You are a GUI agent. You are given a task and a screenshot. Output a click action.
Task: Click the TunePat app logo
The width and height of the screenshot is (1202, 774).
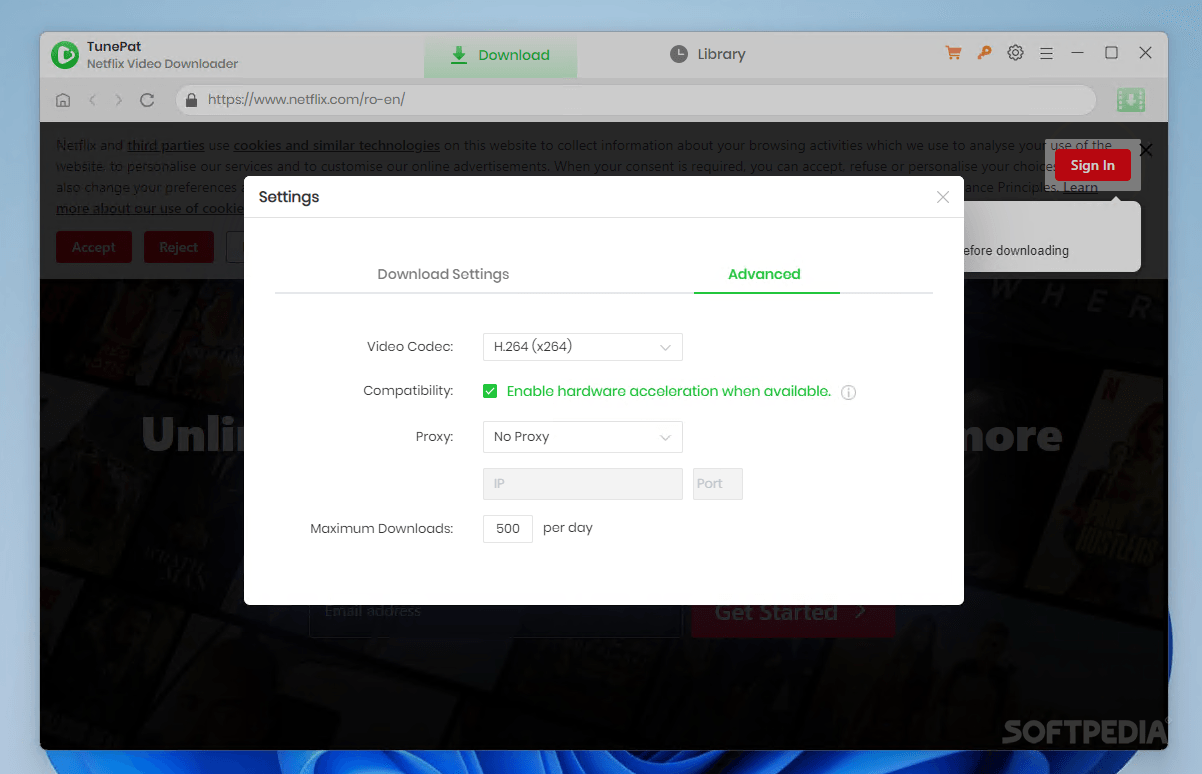tap(65, 55)
